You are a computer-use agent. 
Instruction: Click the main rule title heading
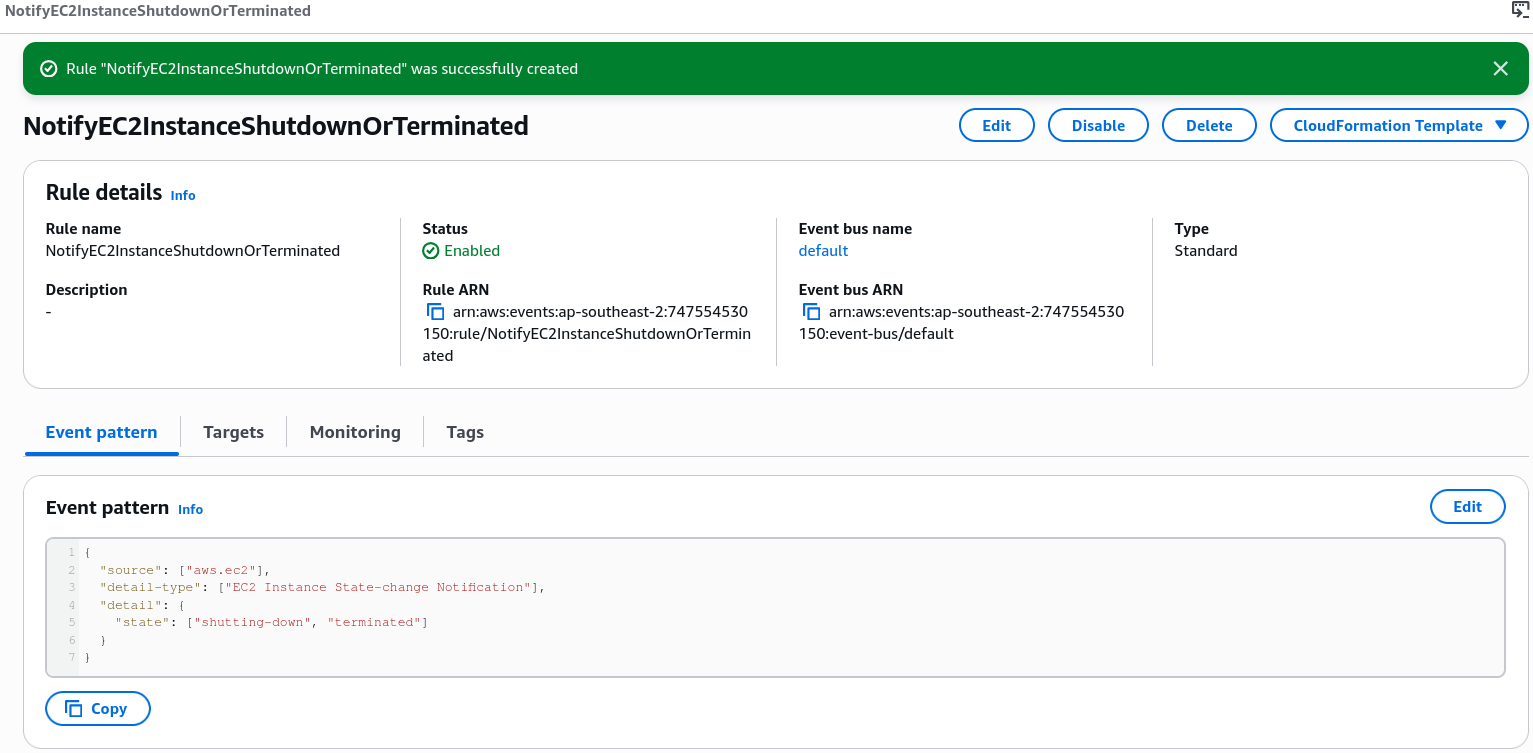276,126
